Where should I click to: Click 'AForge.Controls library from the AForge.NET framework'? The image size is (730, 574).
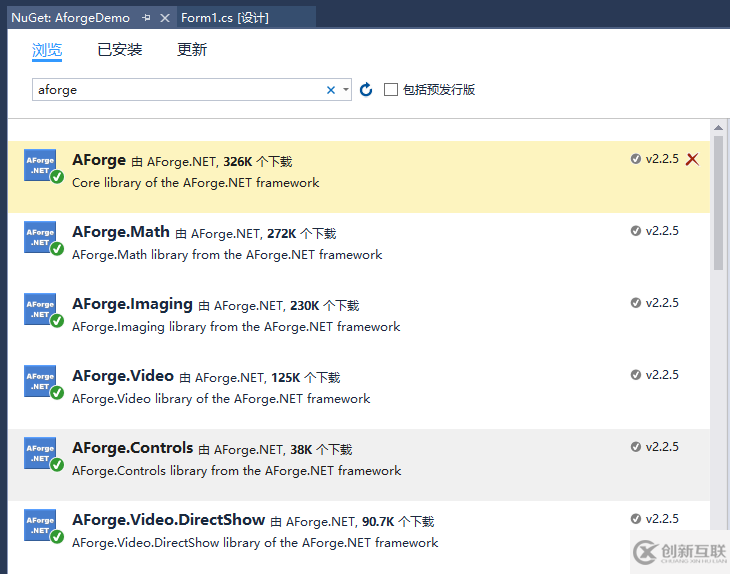tap(237, 471)
